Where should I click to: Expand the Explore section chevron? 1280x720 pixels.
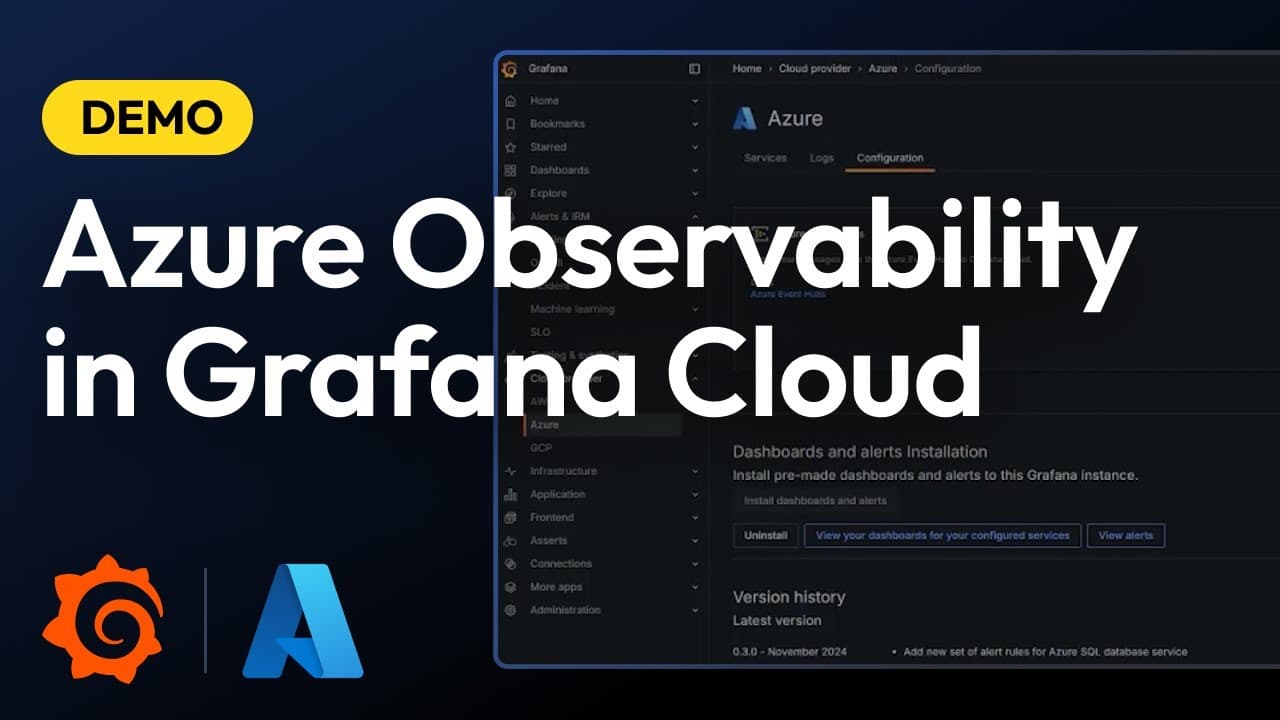695,193
